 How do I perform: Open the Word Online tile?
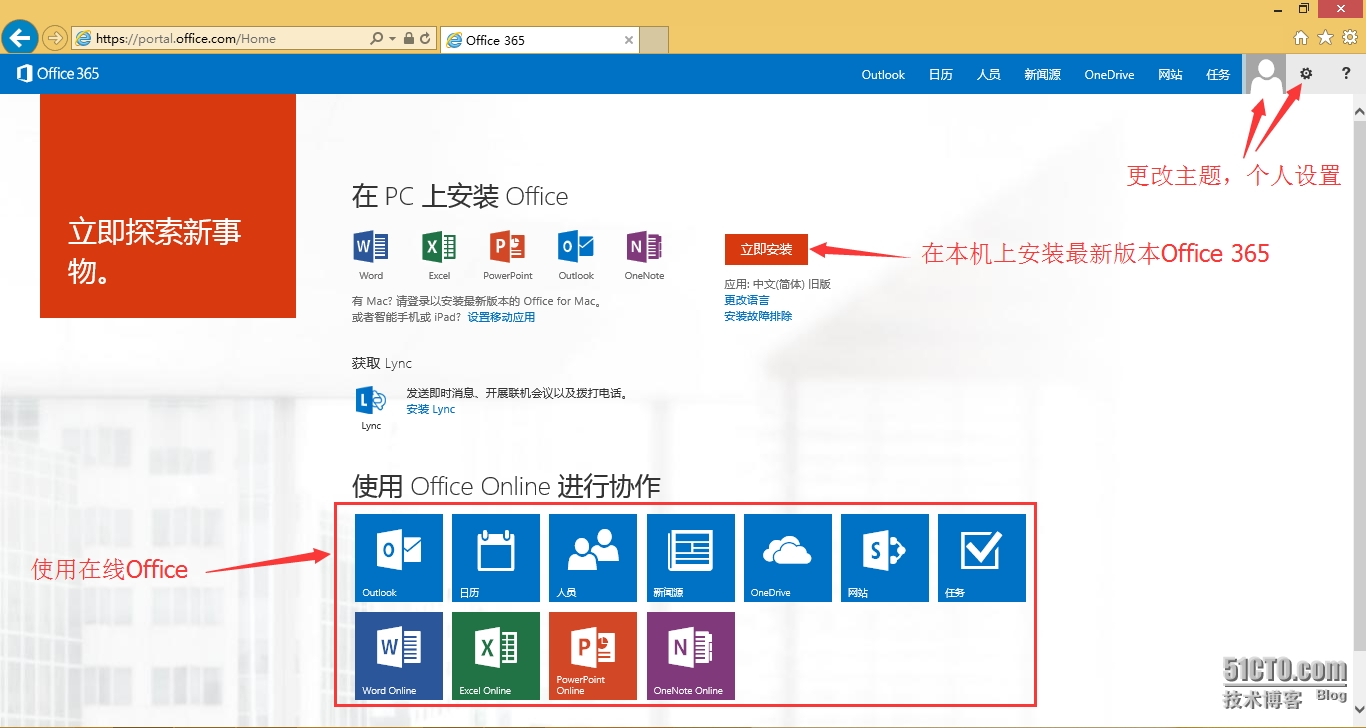click(x=399, y=655)
